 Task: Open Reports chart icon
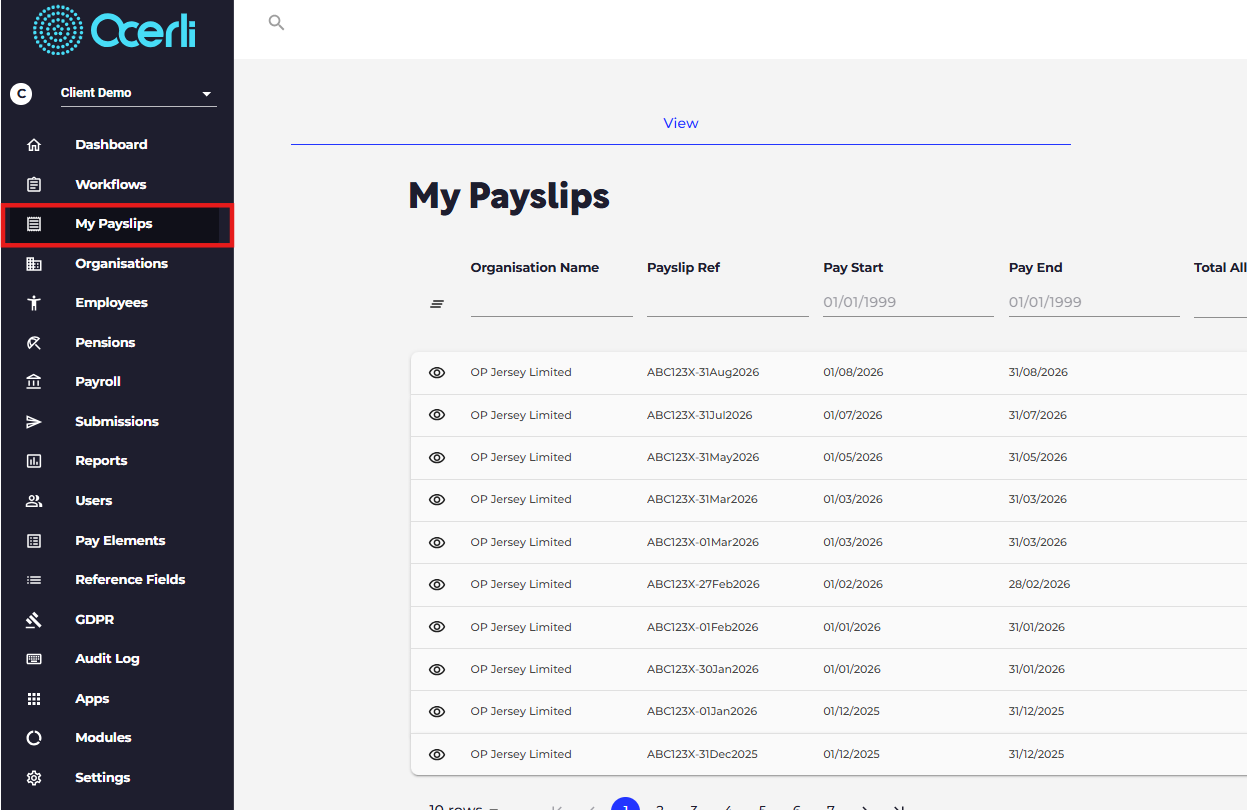coord(34,461)
